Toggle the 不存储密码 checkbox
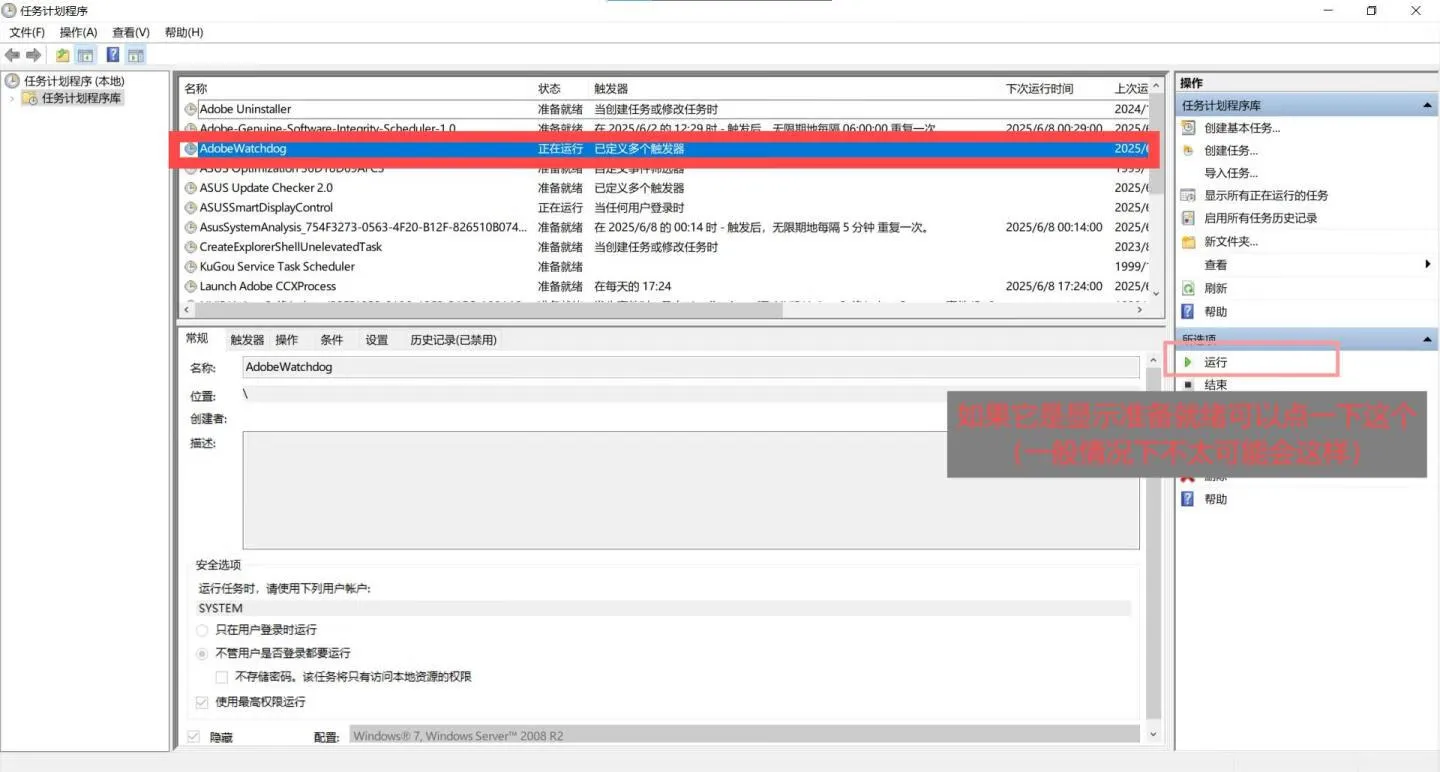 pos(222,677)
